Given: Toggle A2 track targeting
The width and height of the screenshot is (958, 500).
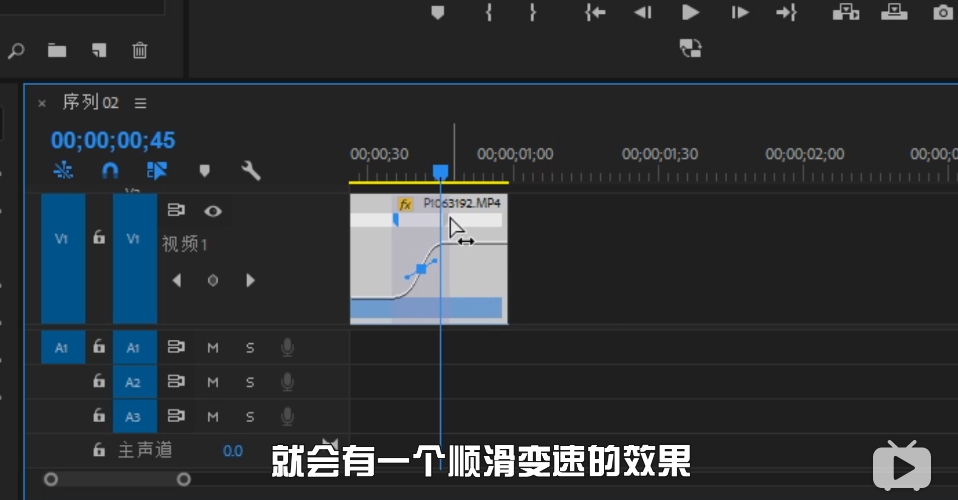Looking at the screenshot, I should click(135, 382).
